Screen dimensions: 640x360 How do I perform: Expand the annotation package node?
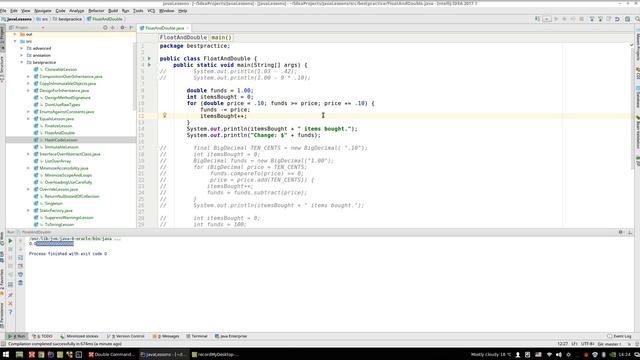[x=22, y=55]
